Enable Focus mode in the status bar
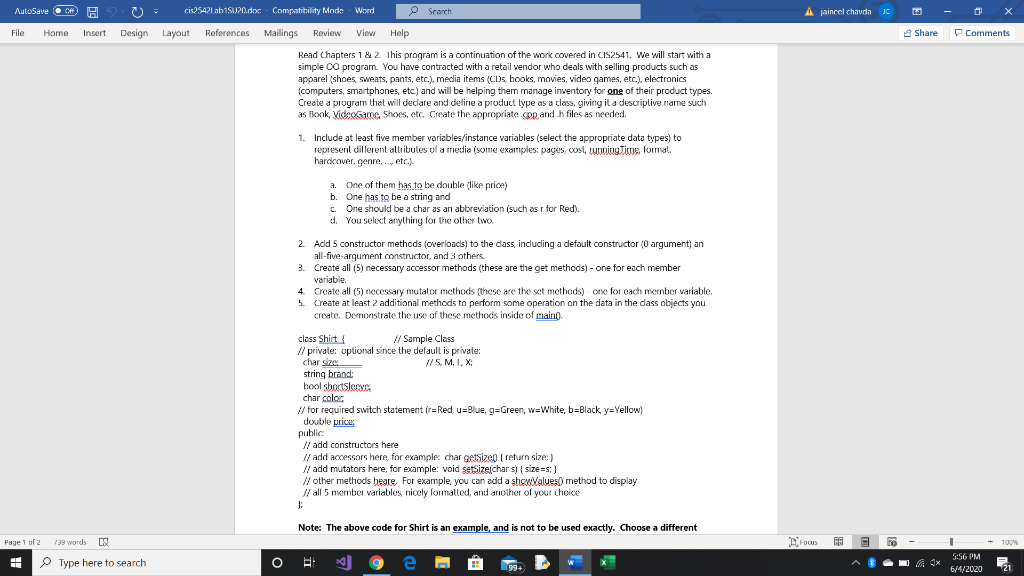Viewport: 1024px width, 576px height. [805, 541]
